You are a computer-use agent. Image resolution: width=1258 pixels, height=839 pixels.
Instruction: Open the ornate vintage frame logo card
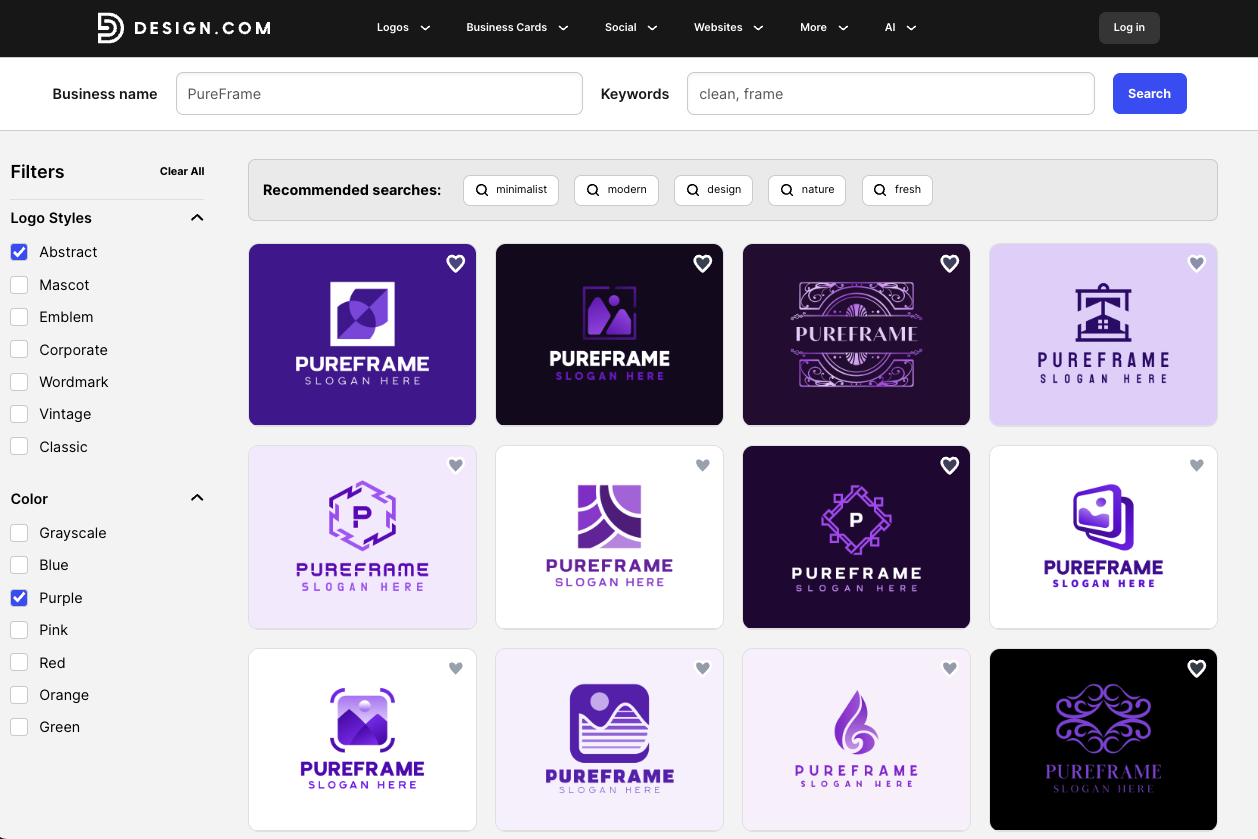tap(856, 335)
